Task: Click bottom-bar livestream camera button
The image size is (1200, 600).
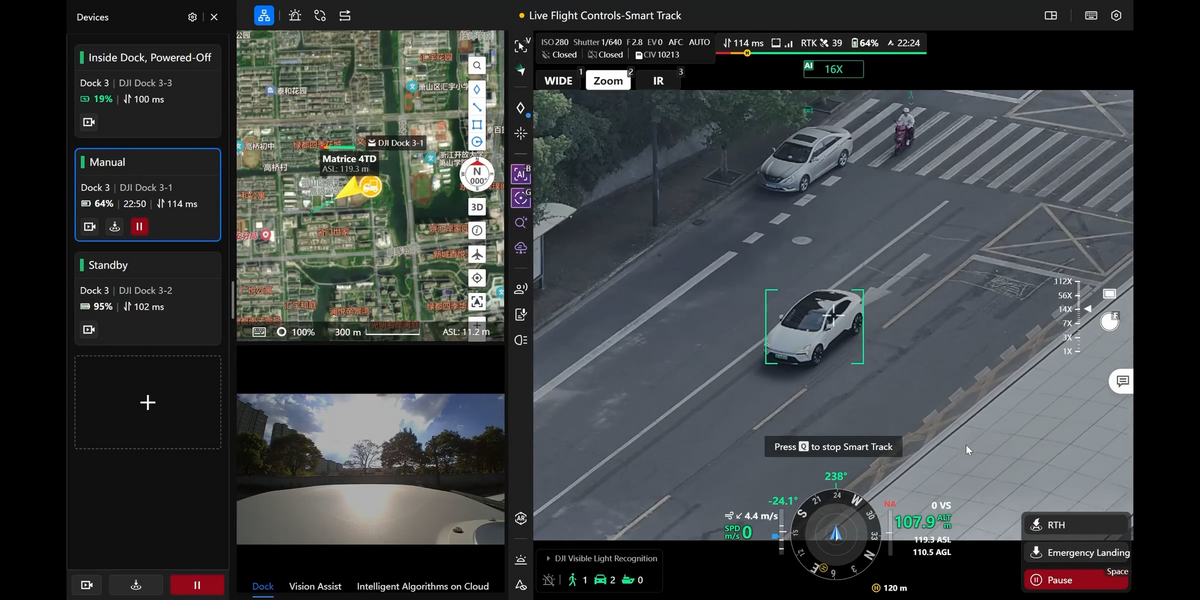Action: 88,585
